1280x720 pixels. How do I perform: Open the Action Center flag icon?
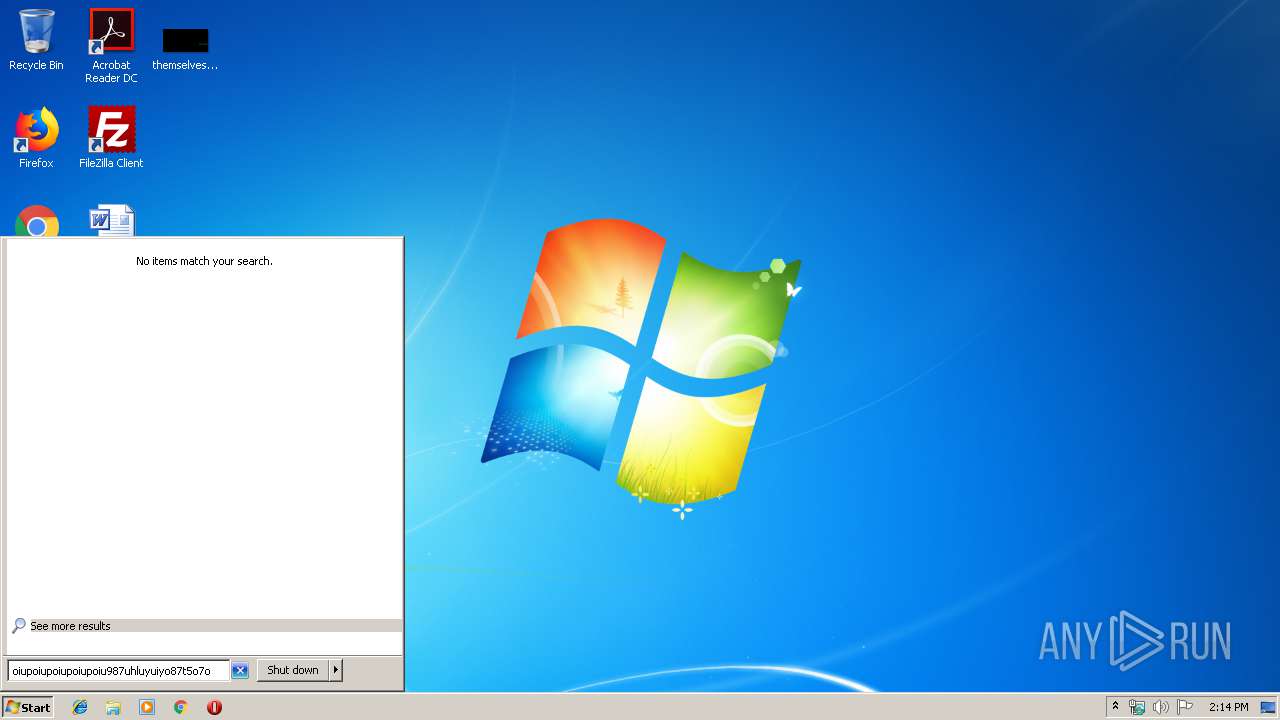(x=1185, y=707)
